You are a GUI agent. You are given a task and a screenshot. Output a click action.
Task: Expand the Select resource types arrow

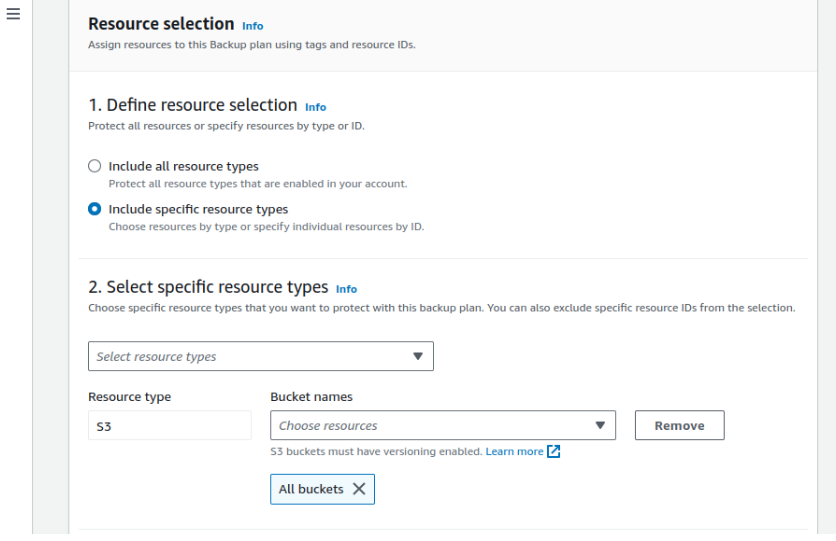point(418,356)
